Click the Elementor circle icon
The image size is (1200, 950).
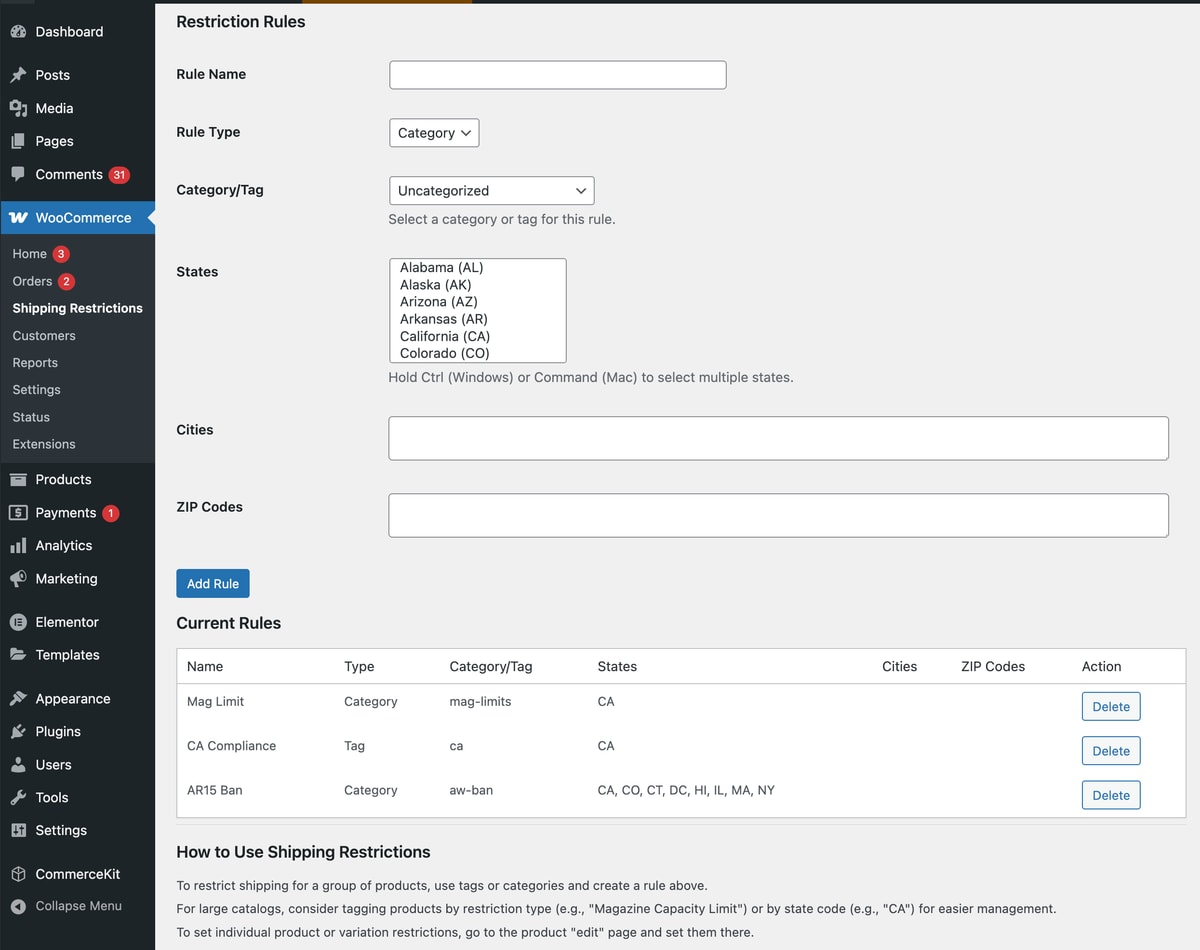[x=18, y=622]
